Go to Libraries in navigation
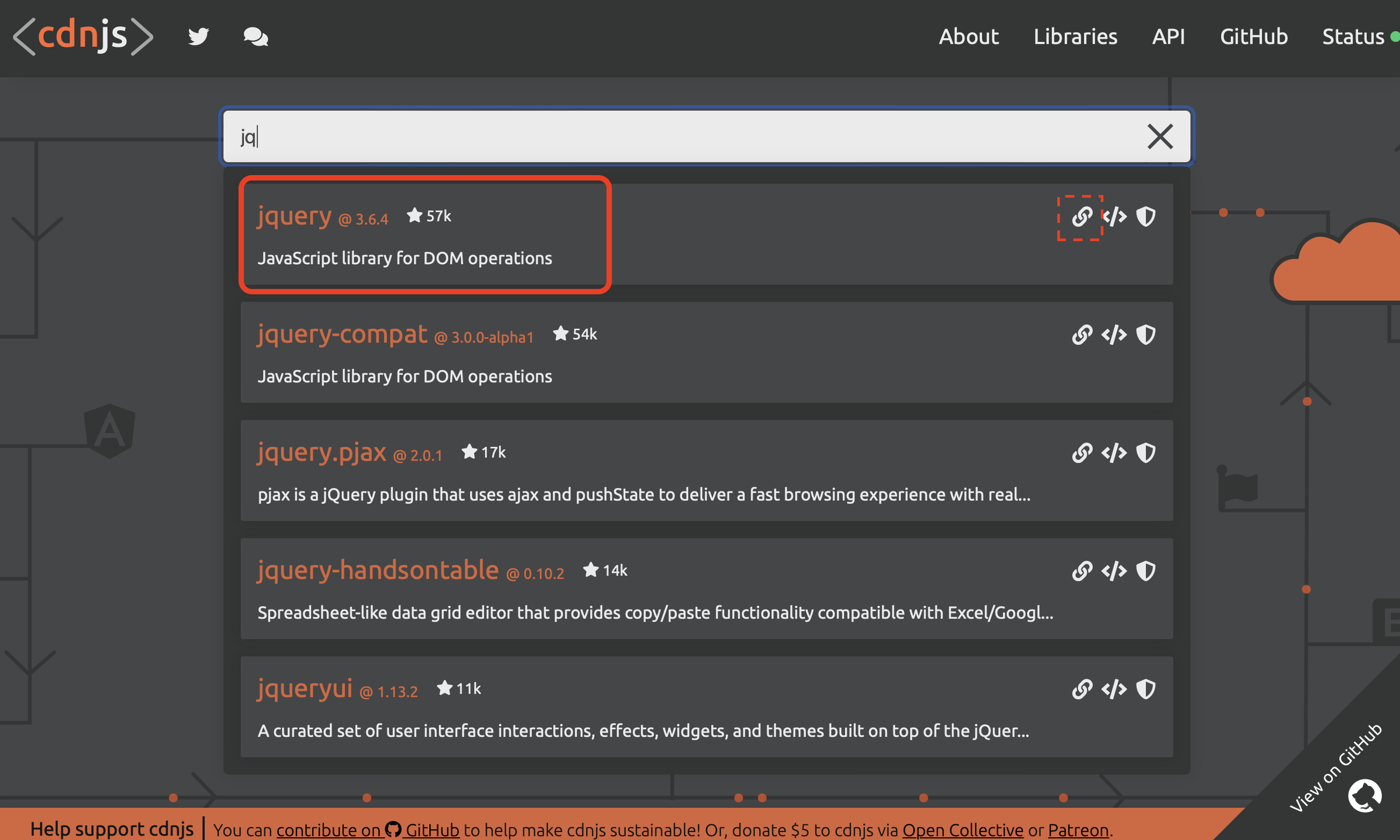Image resolution: width=1400 pixels, height=840 pixels. pos(1075,37)
